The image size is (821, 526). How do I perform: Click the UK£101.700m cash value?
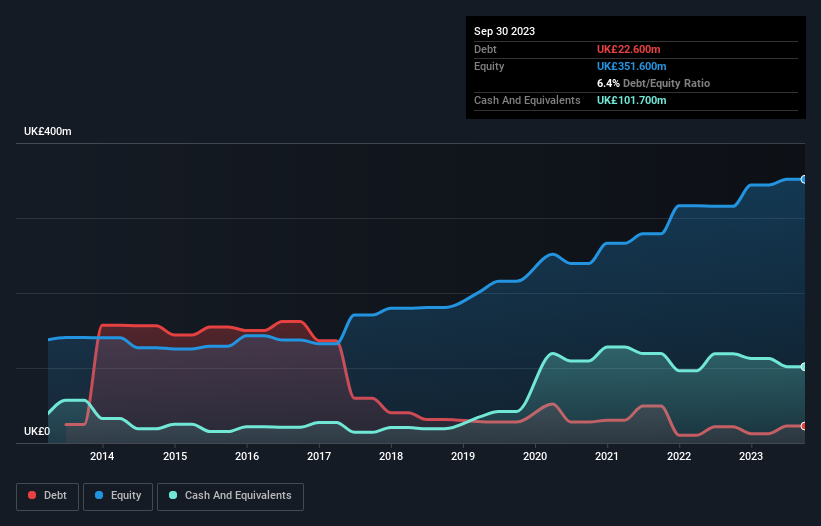(631, 100)
